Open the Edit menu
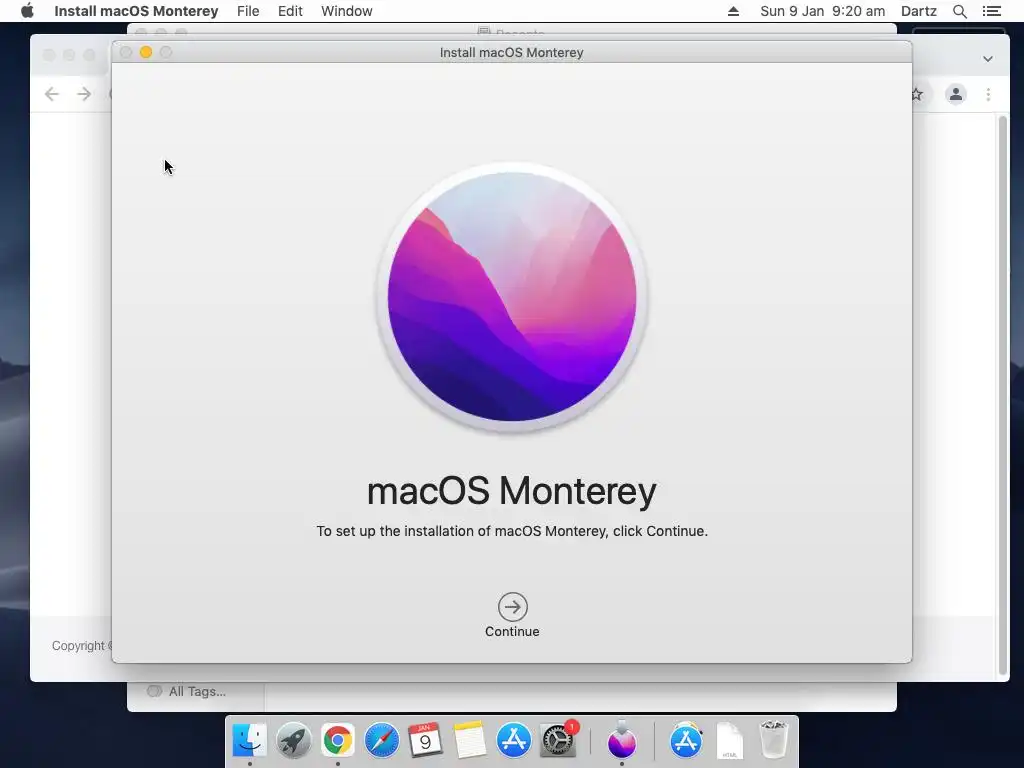This screenshot has width=1024, height=768. (290, 11)
